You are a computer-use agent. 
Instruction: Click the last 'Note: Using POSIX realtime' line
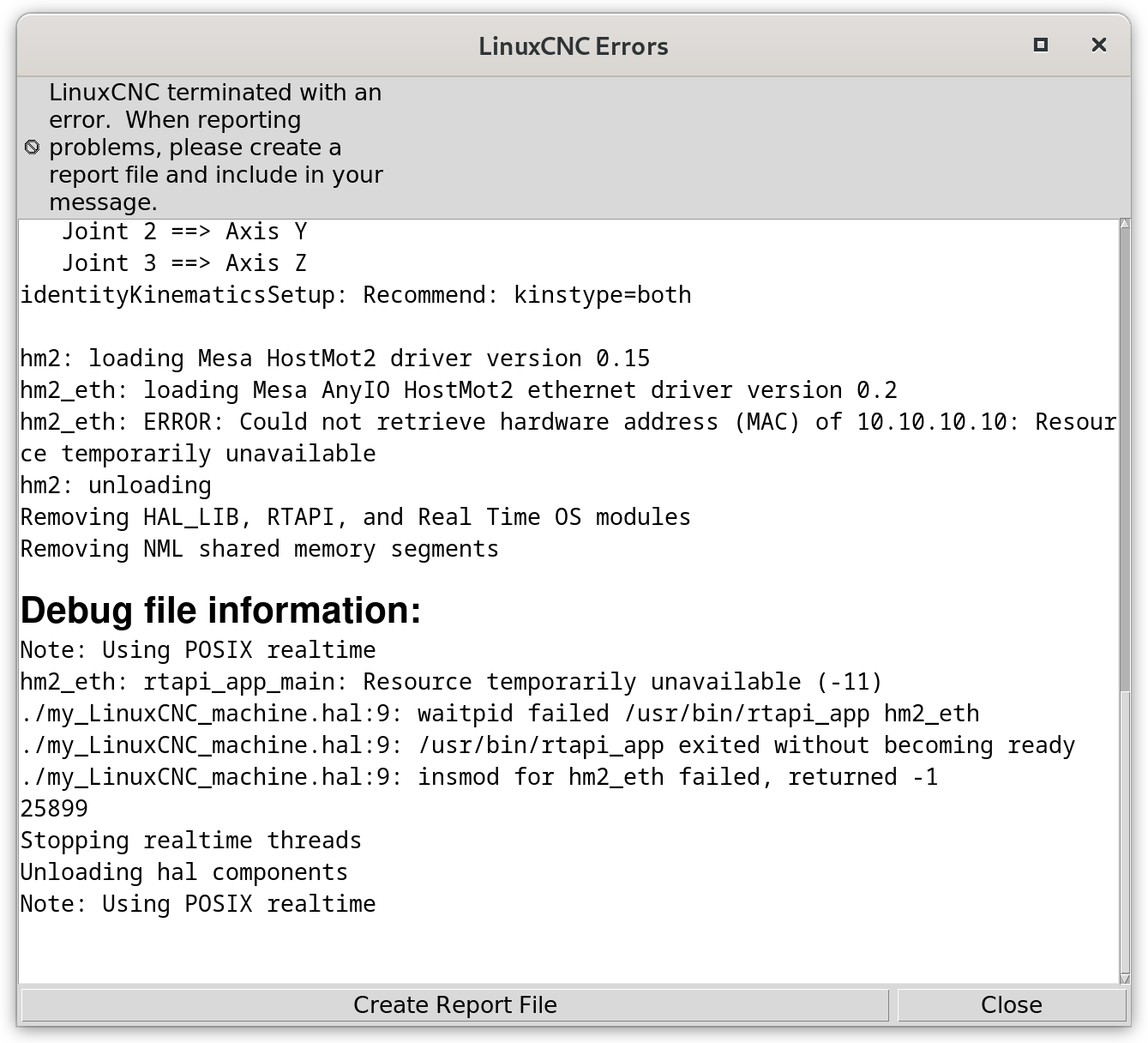(198, 904)
